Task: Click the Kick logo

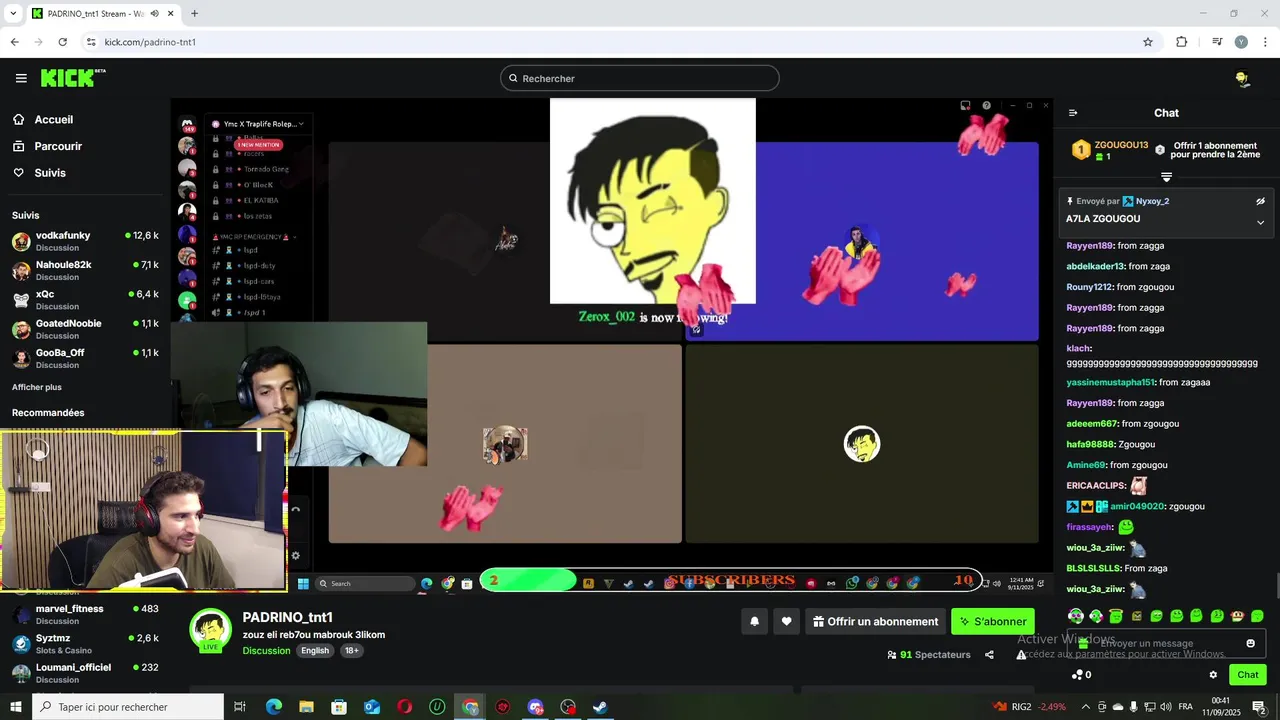Action: point(73,78)
